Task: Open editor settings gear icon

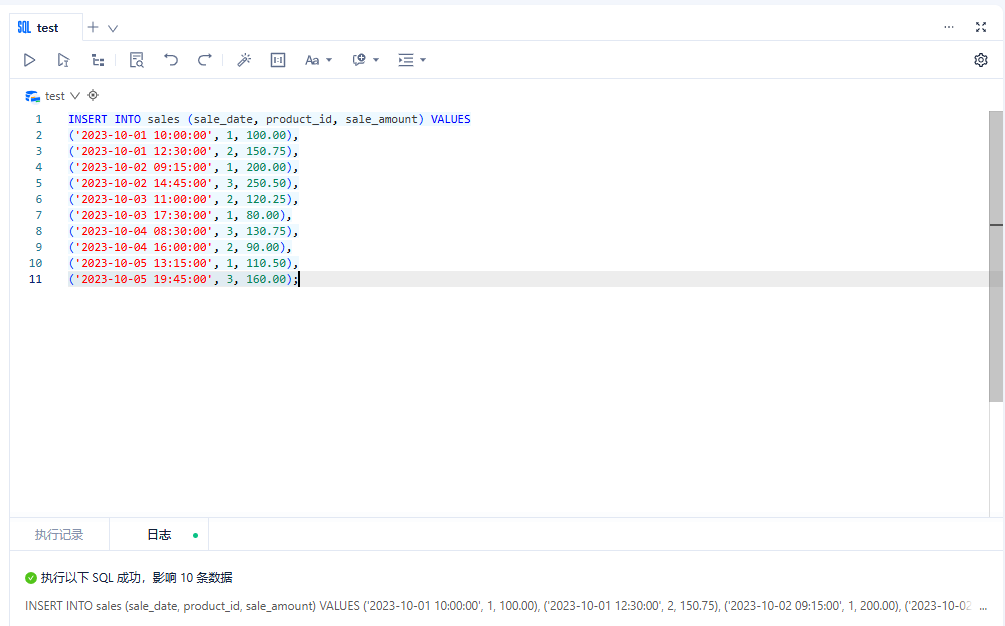Action: (981, 60)
